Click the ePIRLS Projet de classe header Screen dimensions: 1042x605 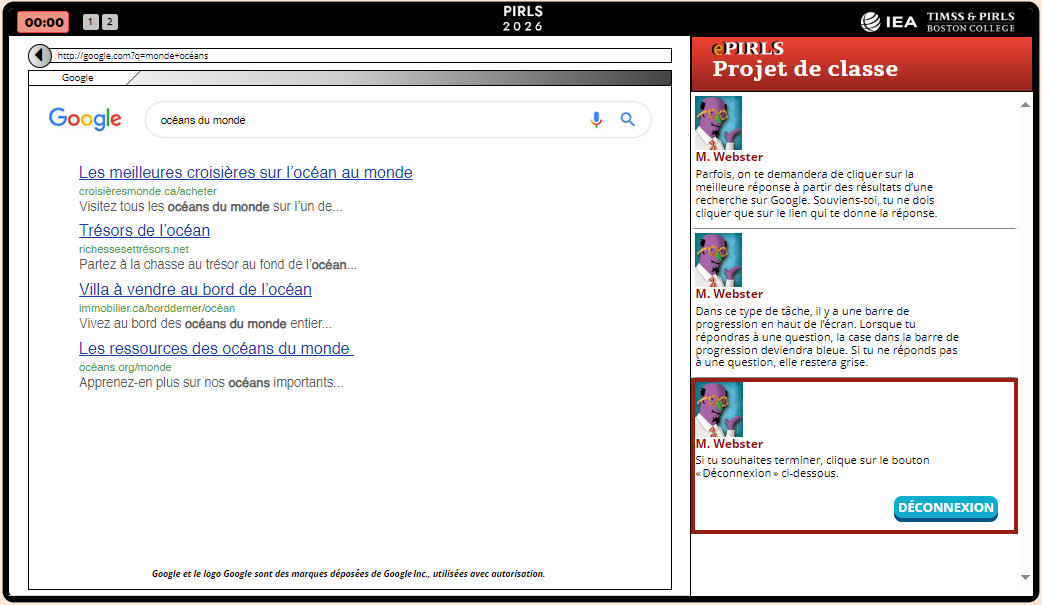coord(804,62)
